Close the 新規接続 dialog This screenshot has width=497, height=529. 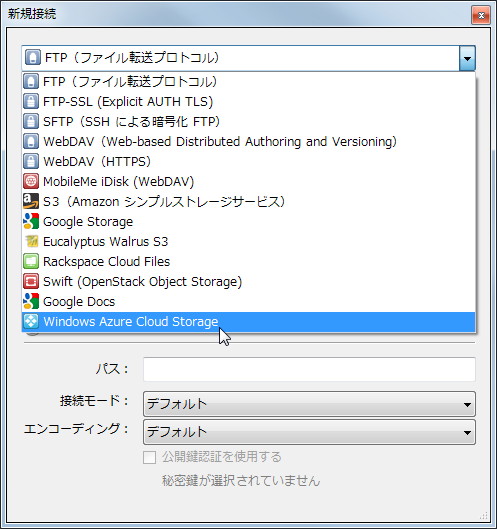(481, 16)
